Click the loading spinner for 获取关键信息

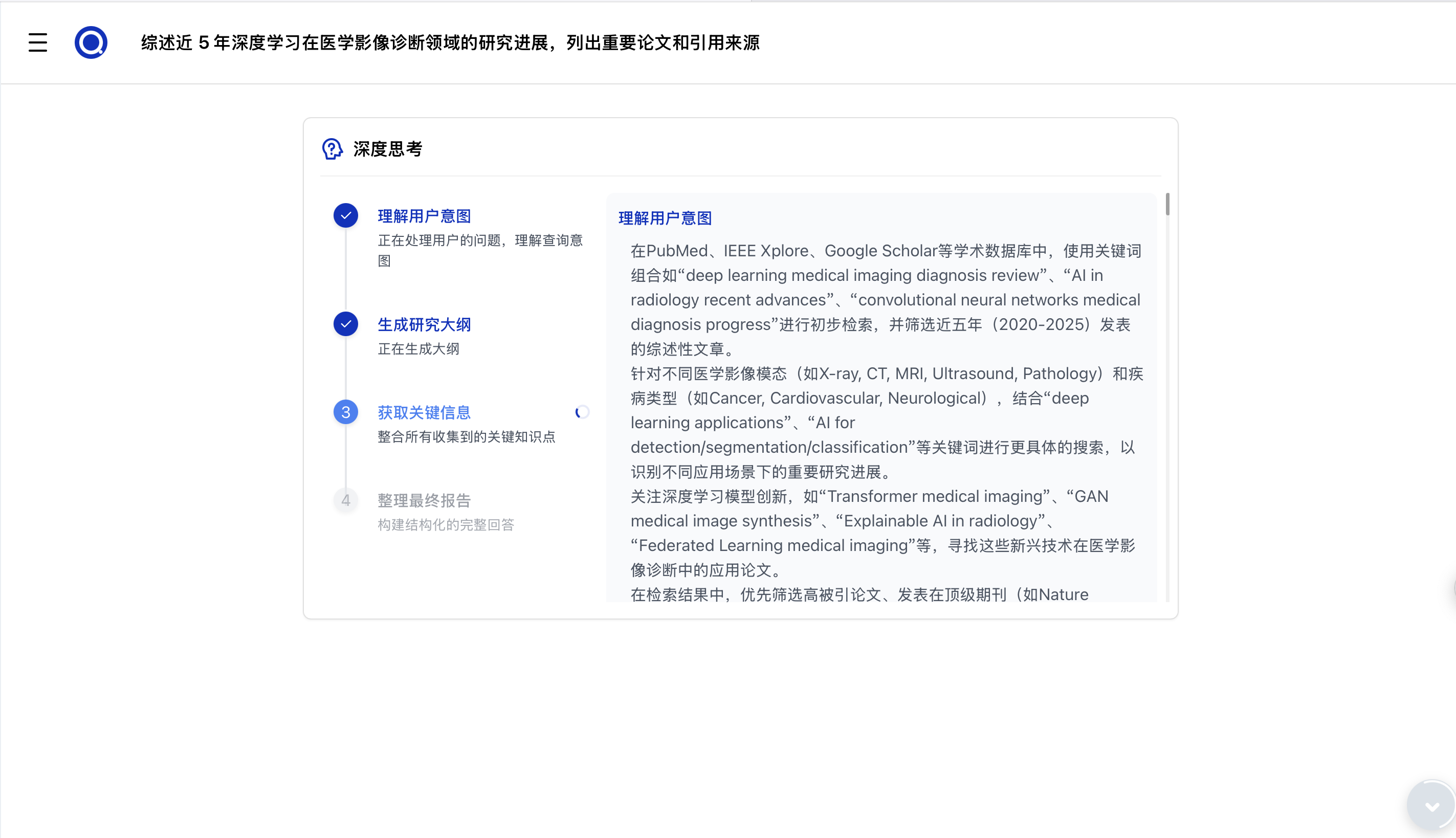click(x=582, y=412)
